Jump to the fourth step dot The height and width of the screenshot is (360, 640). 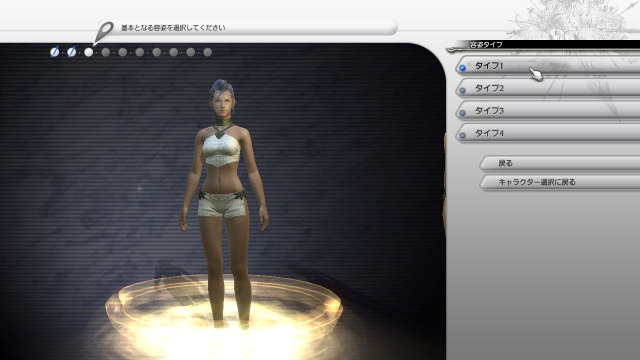click(x=106, y=52)
